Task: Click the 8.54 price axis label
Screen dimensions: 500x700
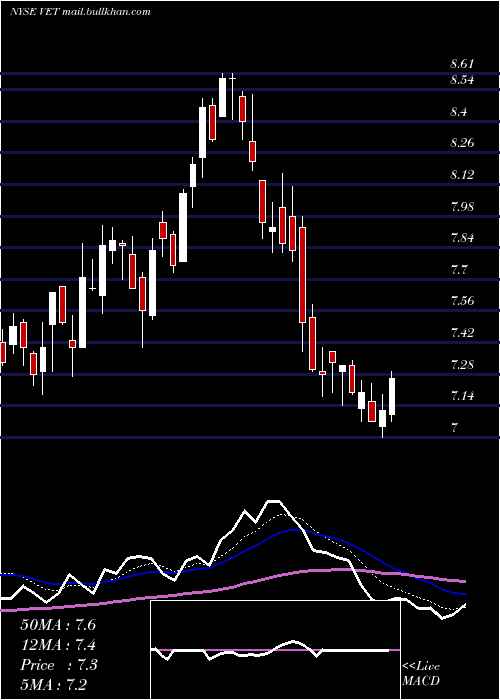Action: tap(462, 80)
